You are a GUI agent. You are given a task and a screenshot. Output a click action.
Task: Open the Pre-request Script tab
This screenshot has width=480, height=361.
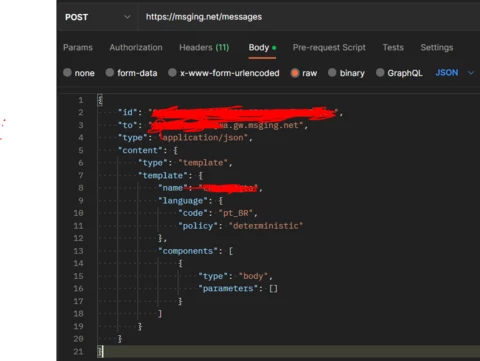coord(329,47)
